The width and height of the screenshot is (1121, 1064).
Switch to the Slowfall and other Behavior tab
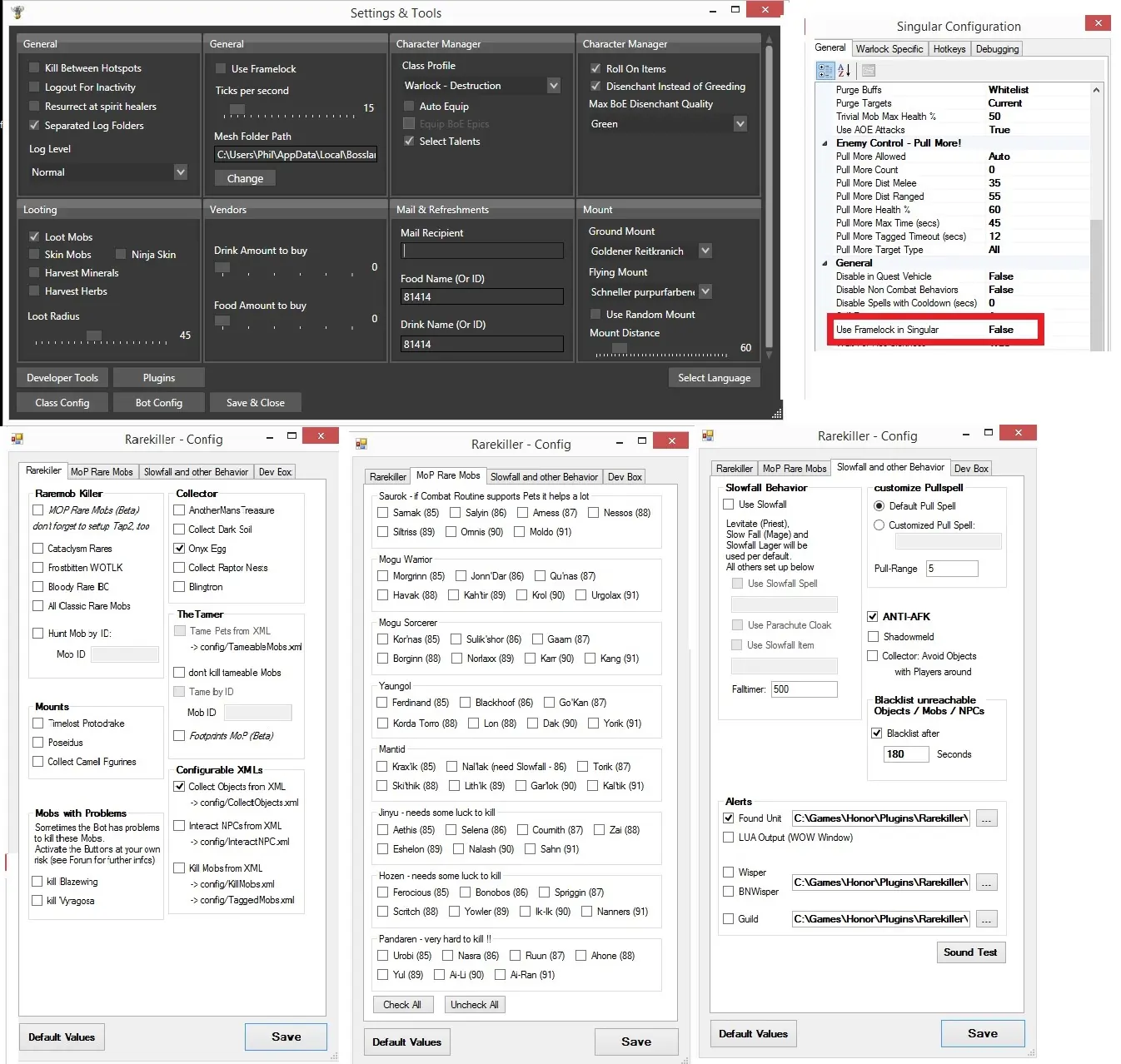coord(196,472)
